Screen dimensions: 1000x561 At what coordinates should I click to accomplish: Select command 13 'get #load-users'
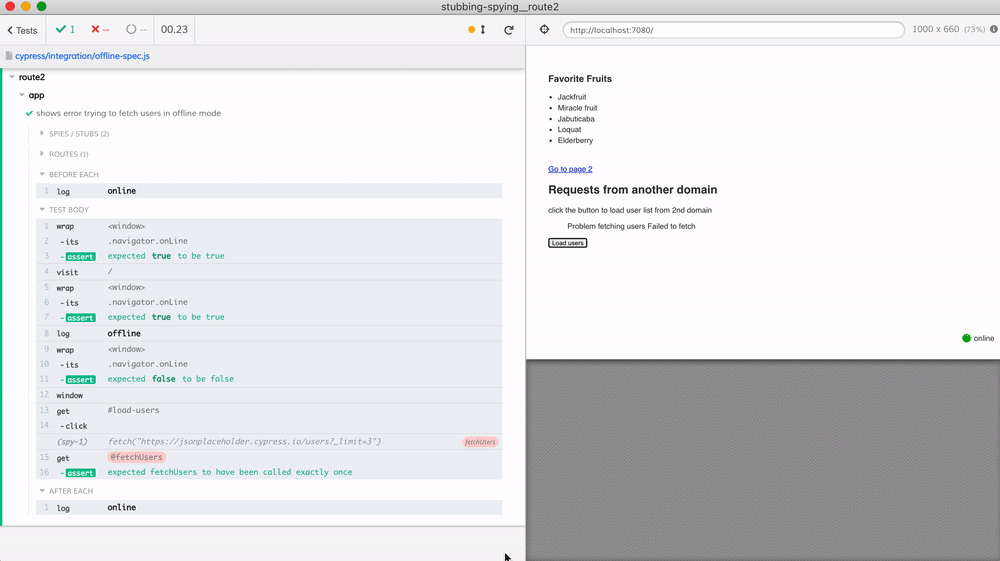[x=269, y=411]
